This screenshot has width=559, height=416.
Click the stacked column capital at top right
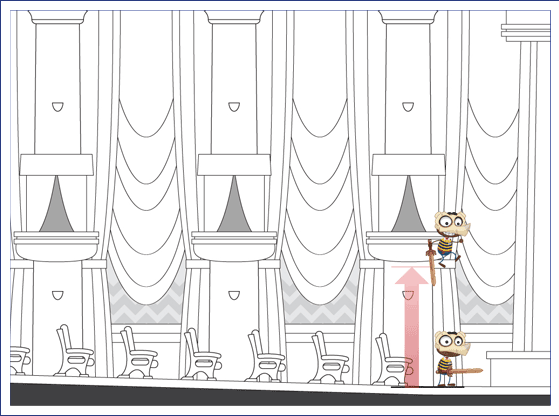point(526,32)
